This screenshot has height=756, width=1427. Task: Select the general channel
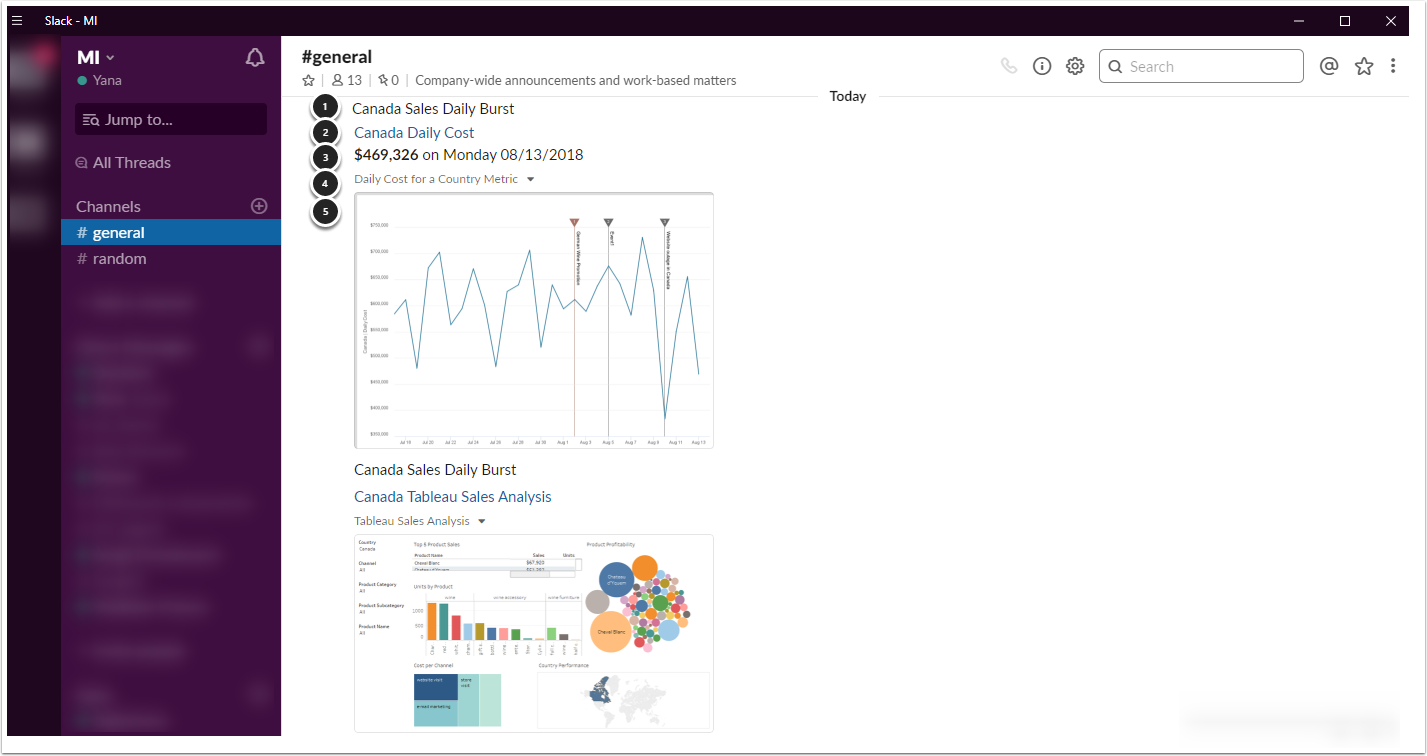point(118,233)
